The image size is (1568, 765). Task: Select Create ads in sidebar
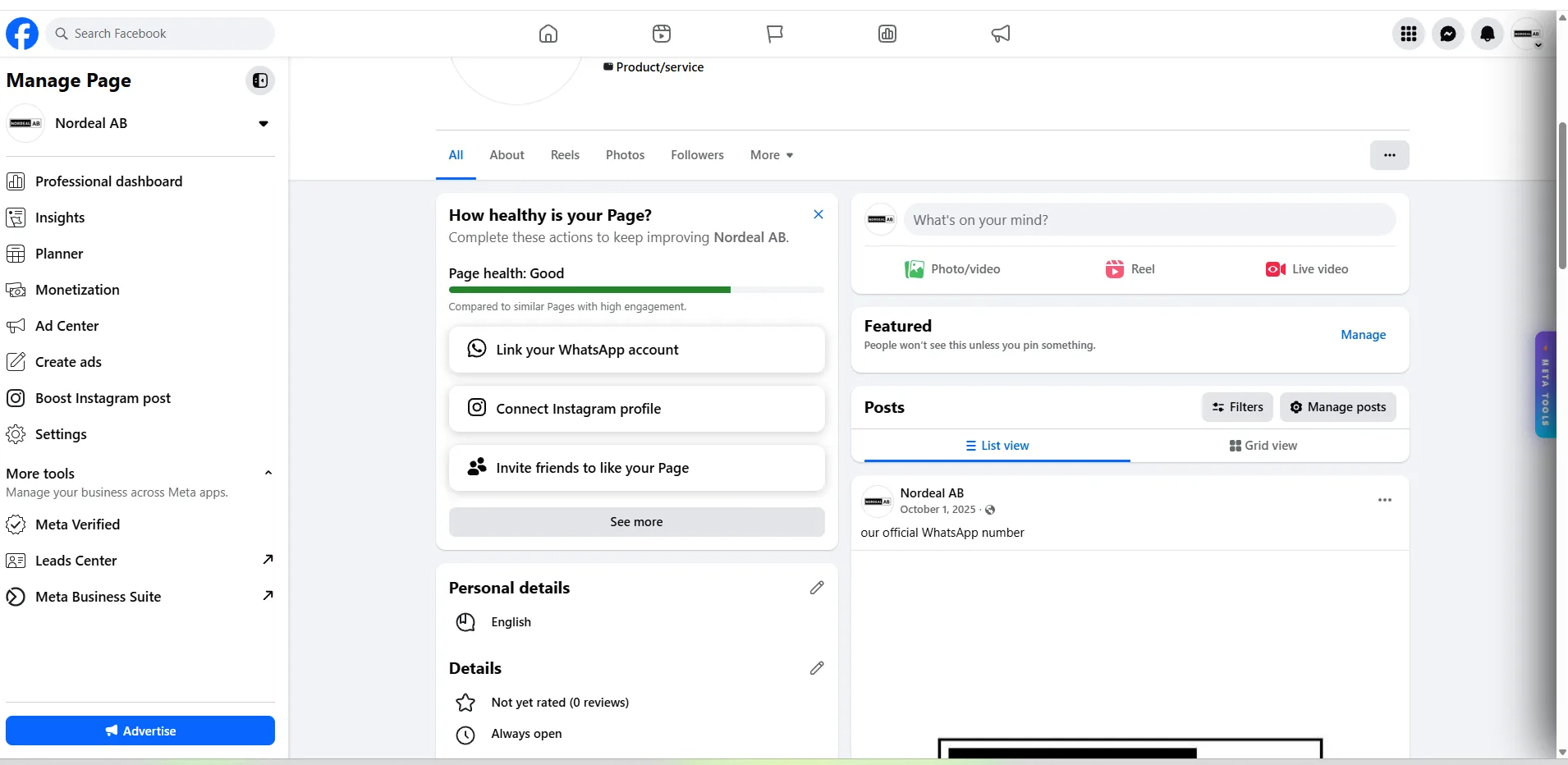click(x=140, y=362)
